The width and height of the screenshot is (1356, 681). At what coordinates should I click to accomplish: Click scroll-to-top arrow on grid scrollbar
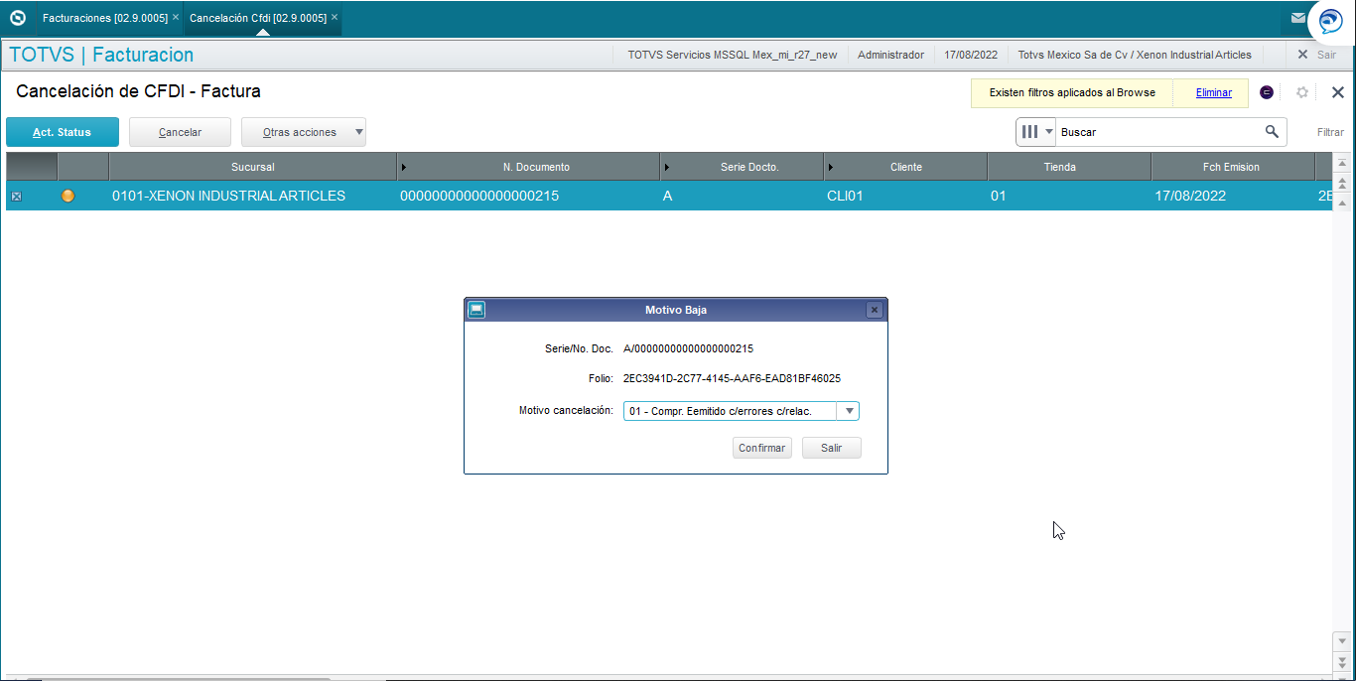click(1342, 162)
